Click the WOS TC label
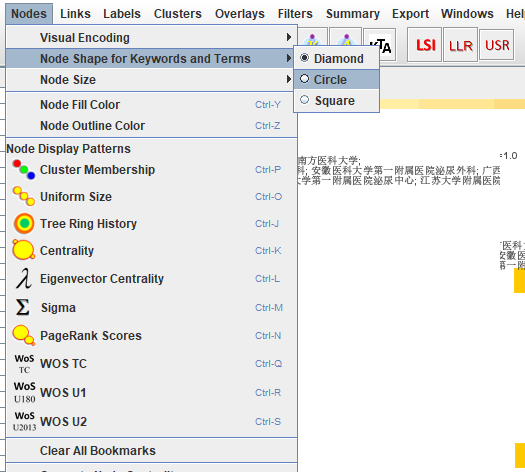The height and width of the screenshot is (472, 525). (x=64, y=364)
